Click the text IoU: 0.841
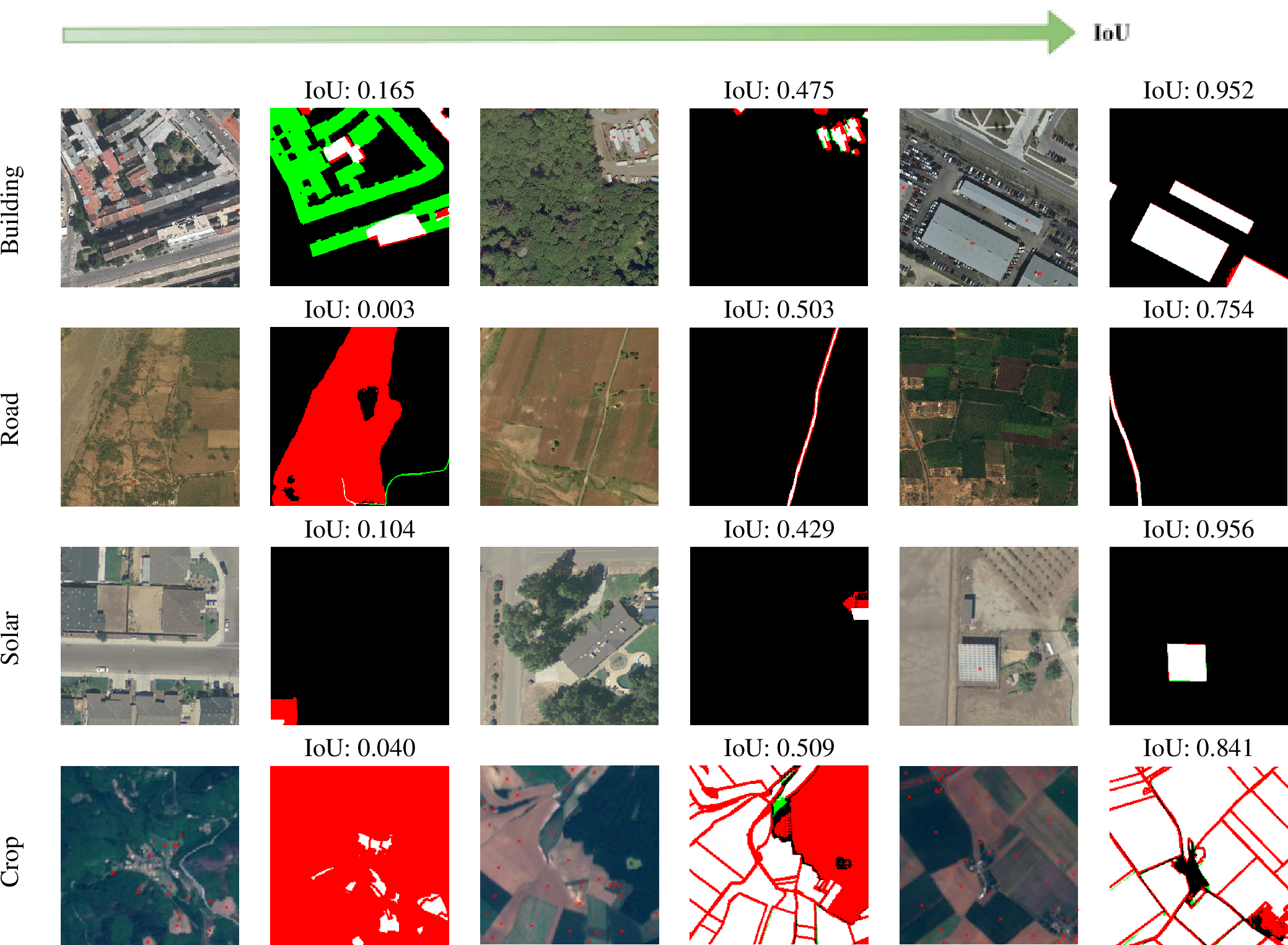 click(1198, 748)
